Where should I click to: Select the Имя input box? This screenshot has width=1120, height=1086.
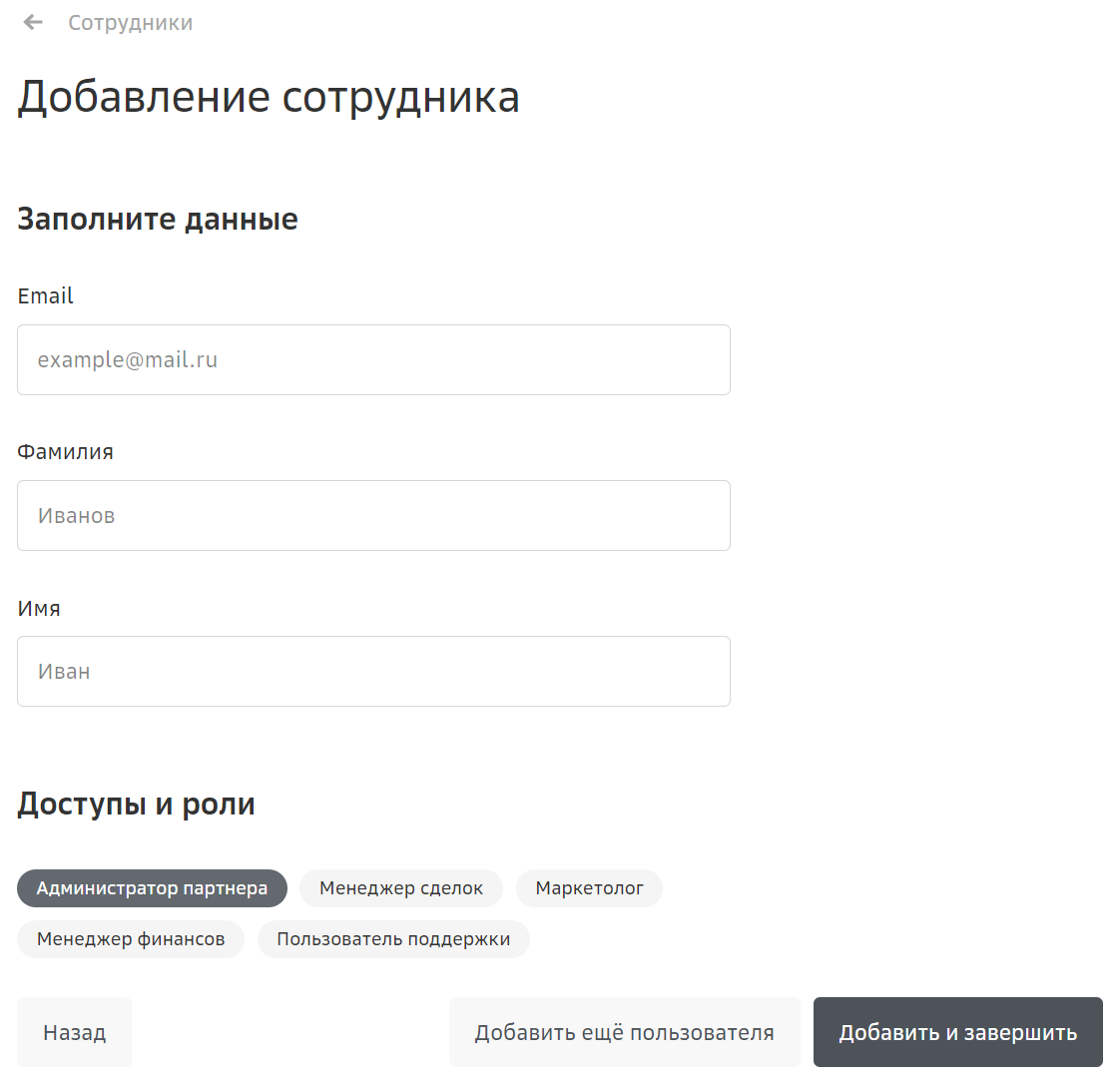coord(373,672)
